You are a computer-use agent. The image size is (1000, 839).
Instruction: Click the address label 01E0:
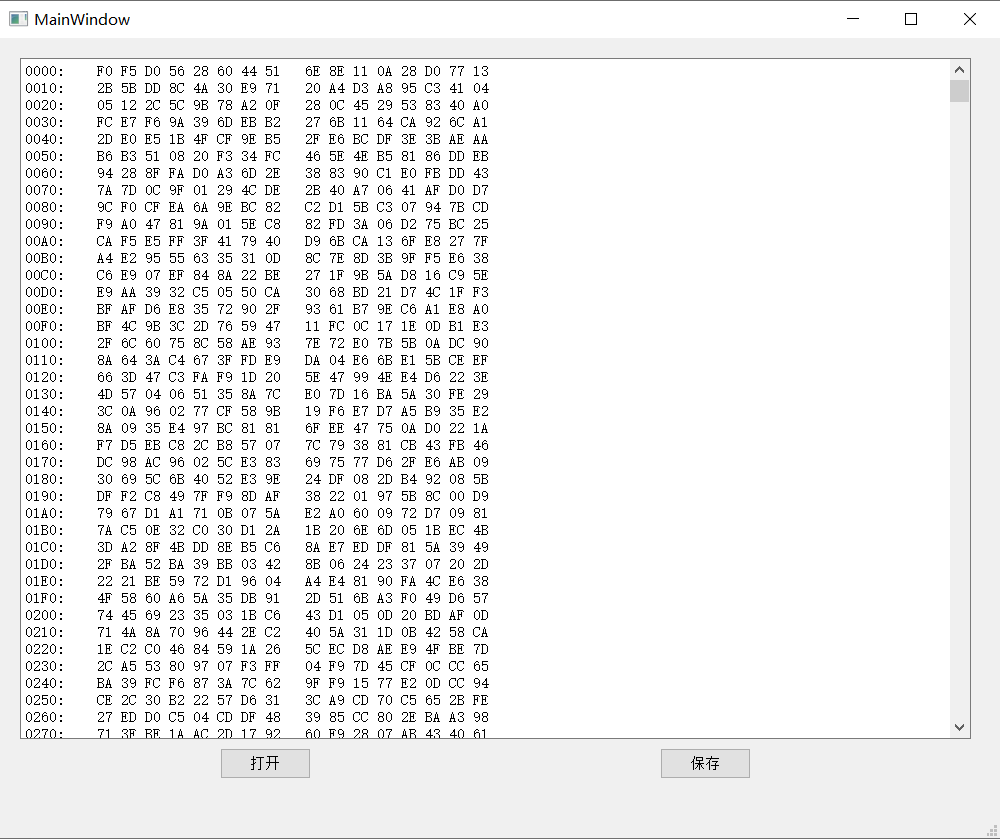tap(45, 581)
